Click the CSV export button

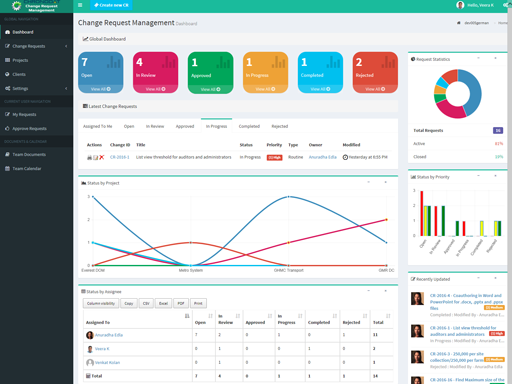146,303
